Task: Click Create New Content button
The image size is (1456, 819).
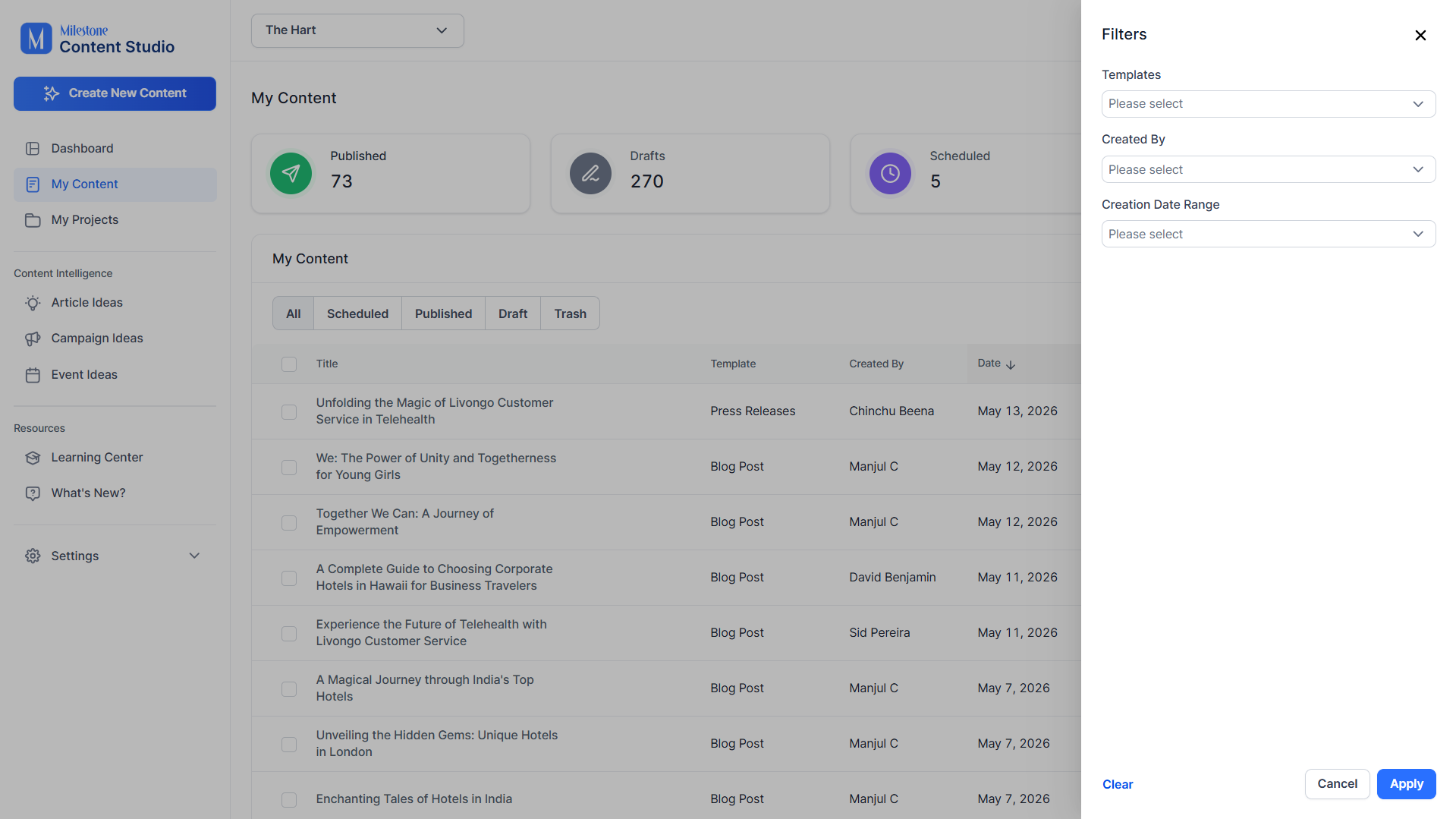Action: [x=115, y=93]
